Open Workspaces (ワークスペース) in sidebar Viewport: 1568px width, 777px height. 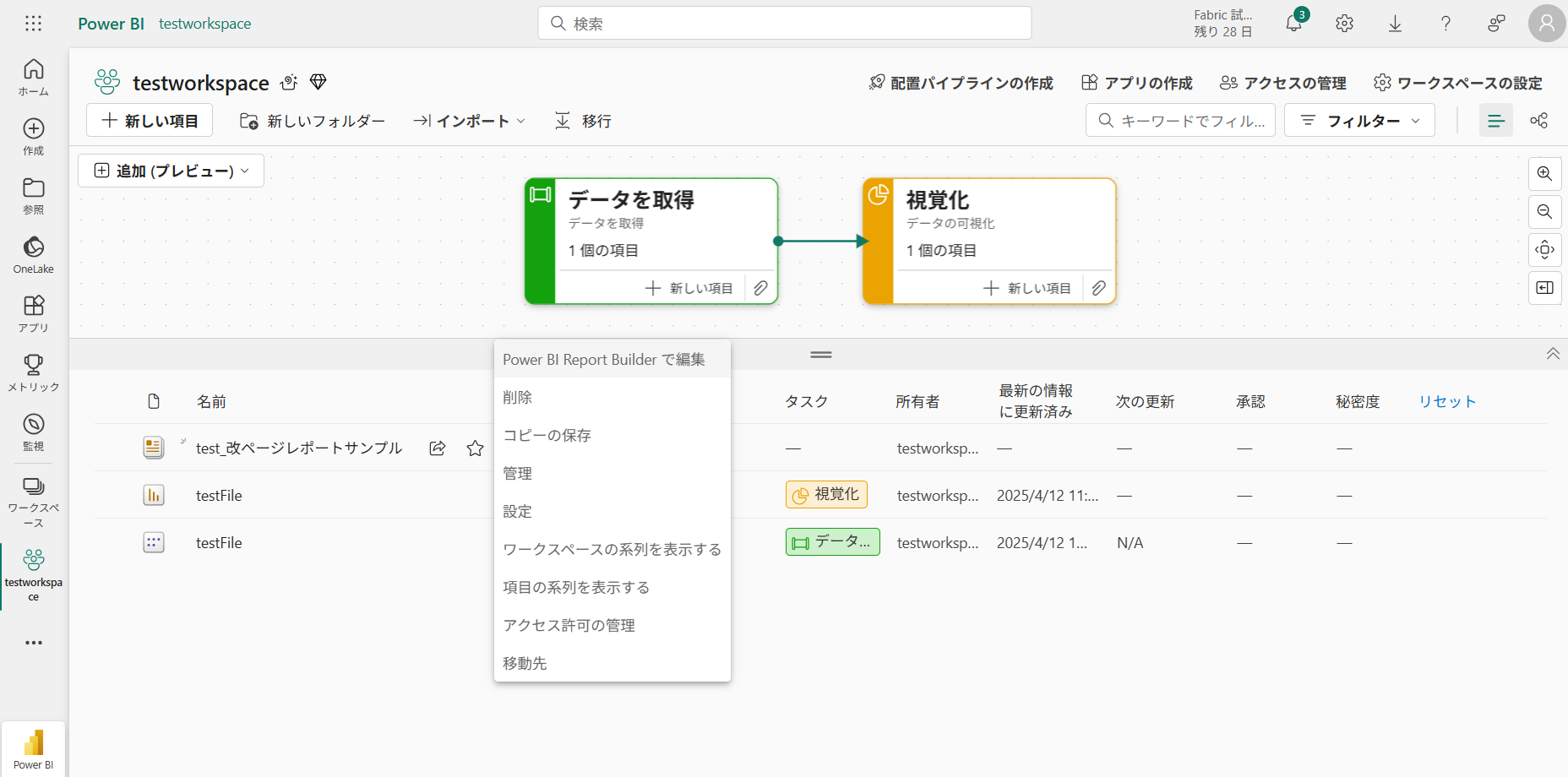click(x=34, y=502)
